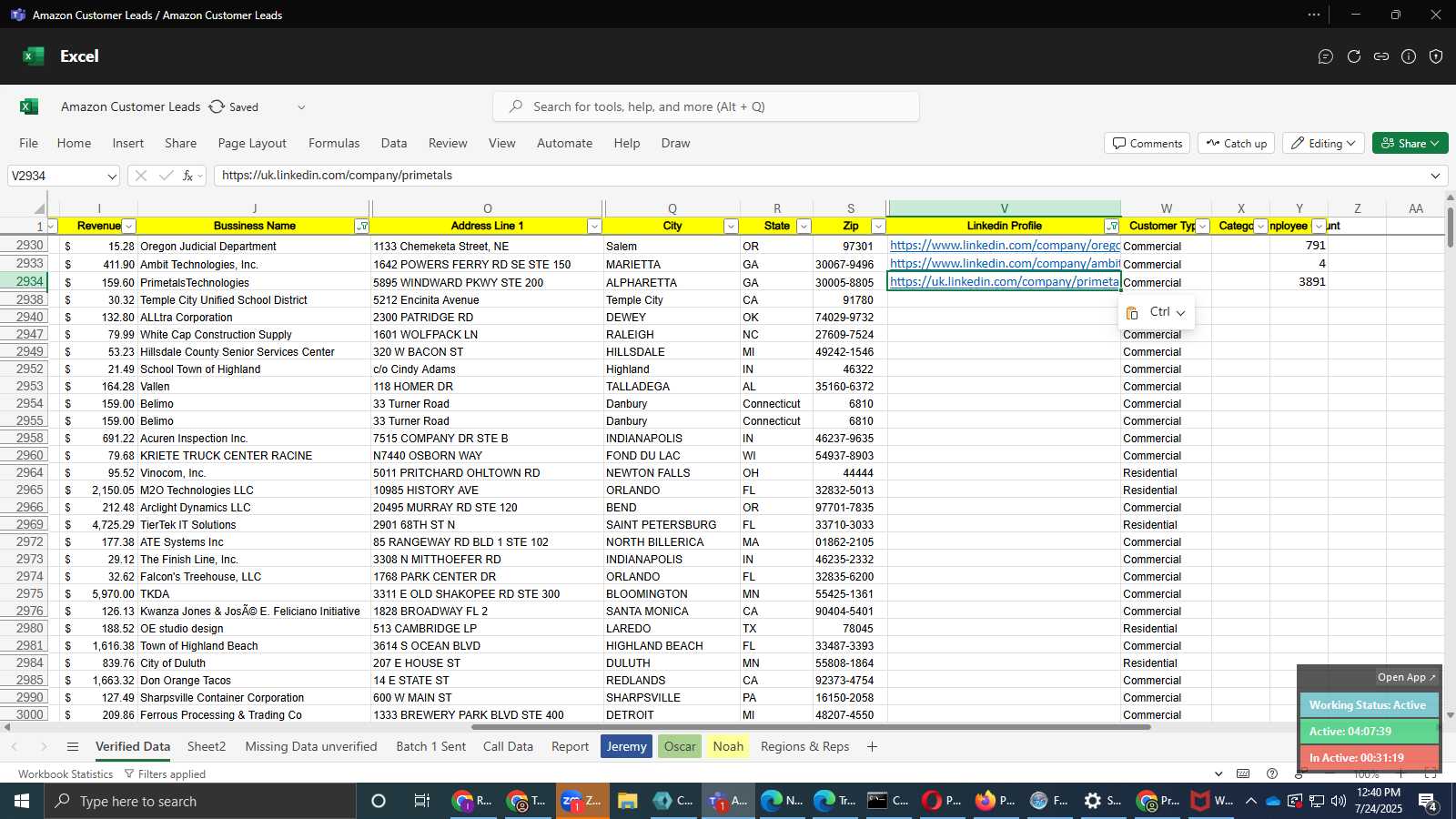This screenshot has height=819, width=1456.
Task: Open the notification center icon
Action: click(x=1429, y=802)
